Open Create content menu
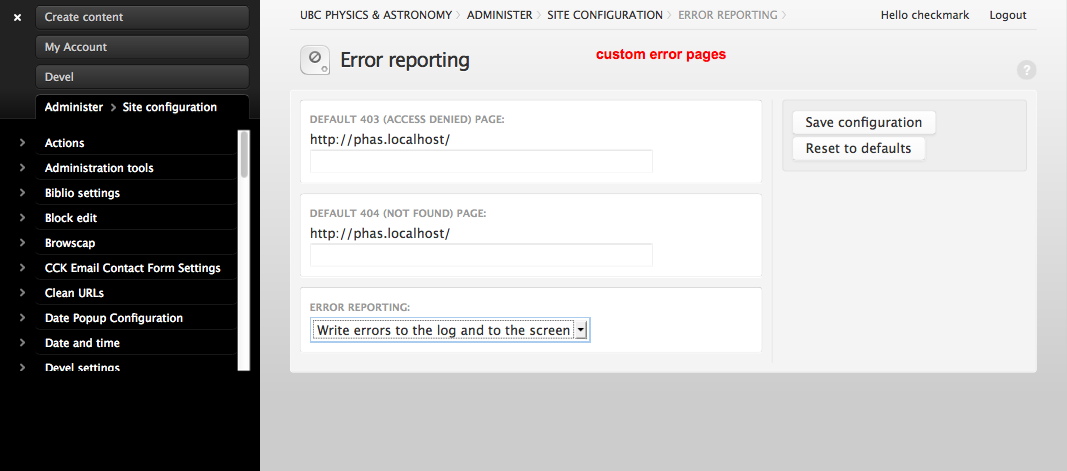 142,17
